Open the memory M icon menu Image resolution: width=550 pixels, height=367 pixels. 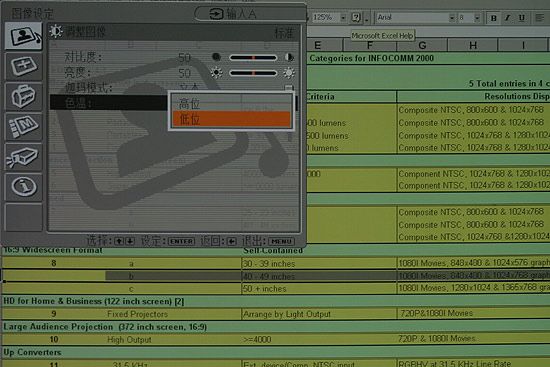point(24,126)
